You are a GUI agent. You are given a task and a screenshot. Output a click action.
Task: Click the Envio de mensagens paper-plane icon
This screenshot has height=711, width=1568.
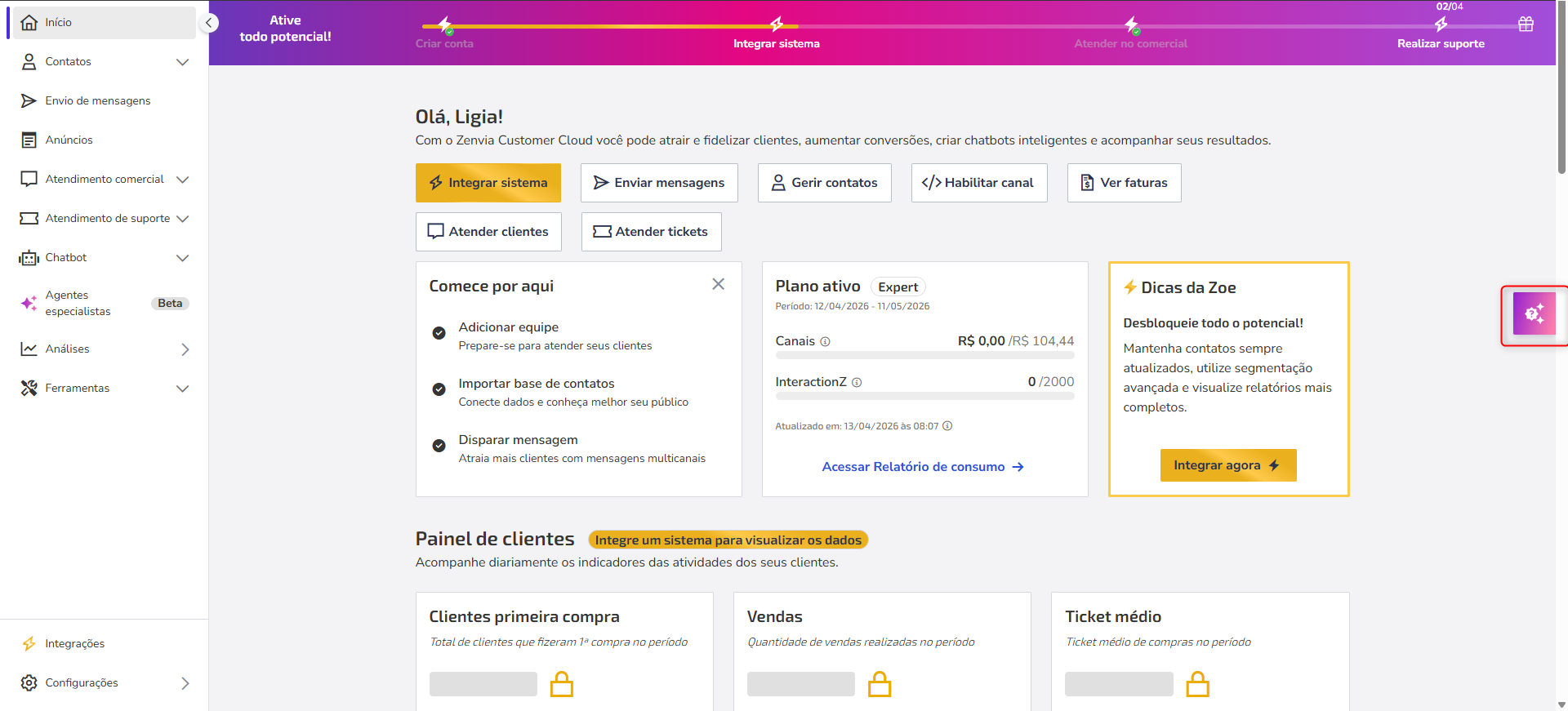29,100
